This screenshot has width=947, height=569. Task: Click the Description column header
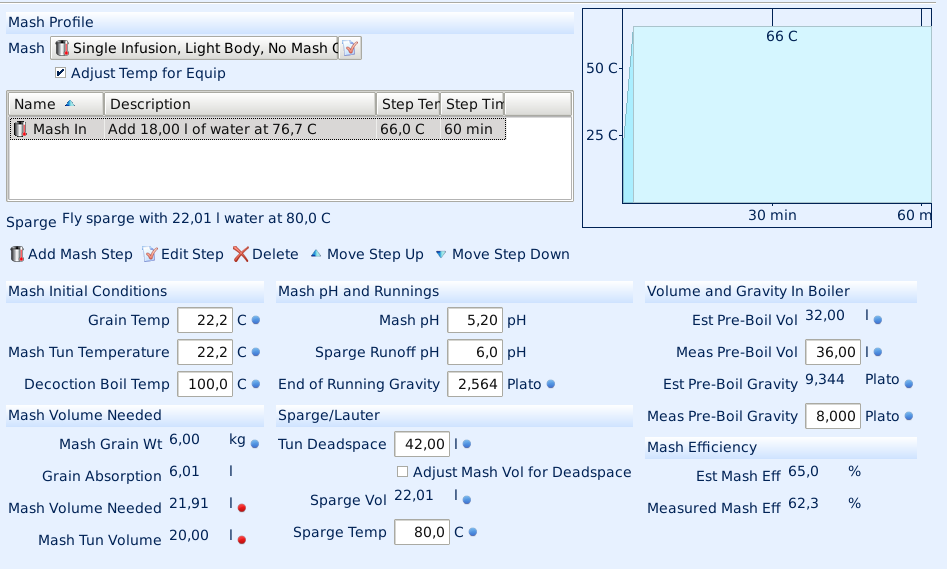(239, 104)
